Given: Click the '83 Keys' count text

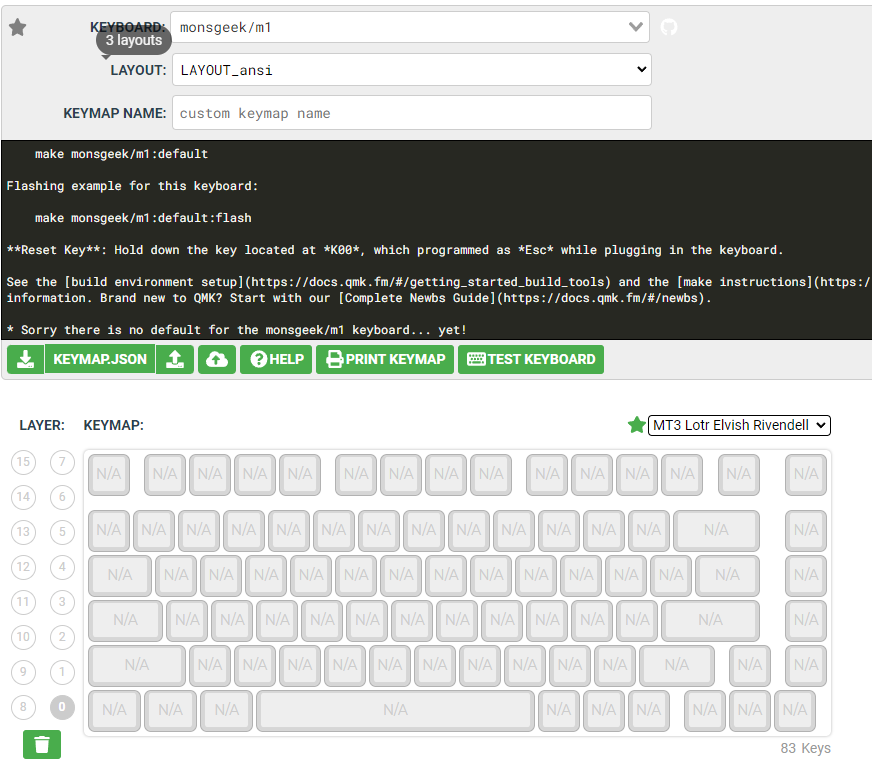Looking at the screenshot, I should coord(805,748).
